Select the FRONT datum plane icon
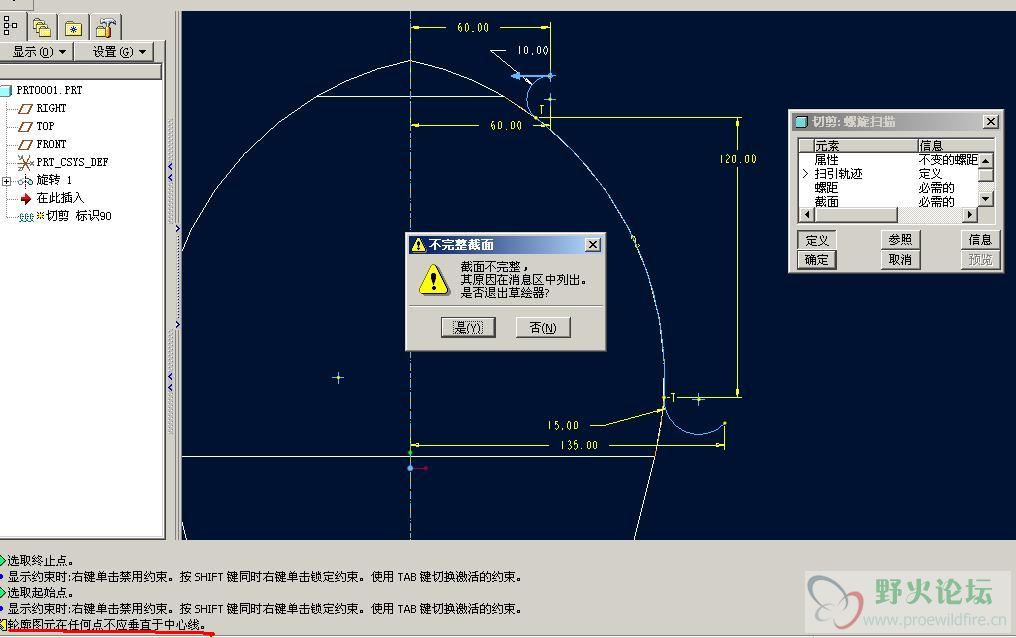The width and height of the screenshot is (1016, 638). click(25, 144)
